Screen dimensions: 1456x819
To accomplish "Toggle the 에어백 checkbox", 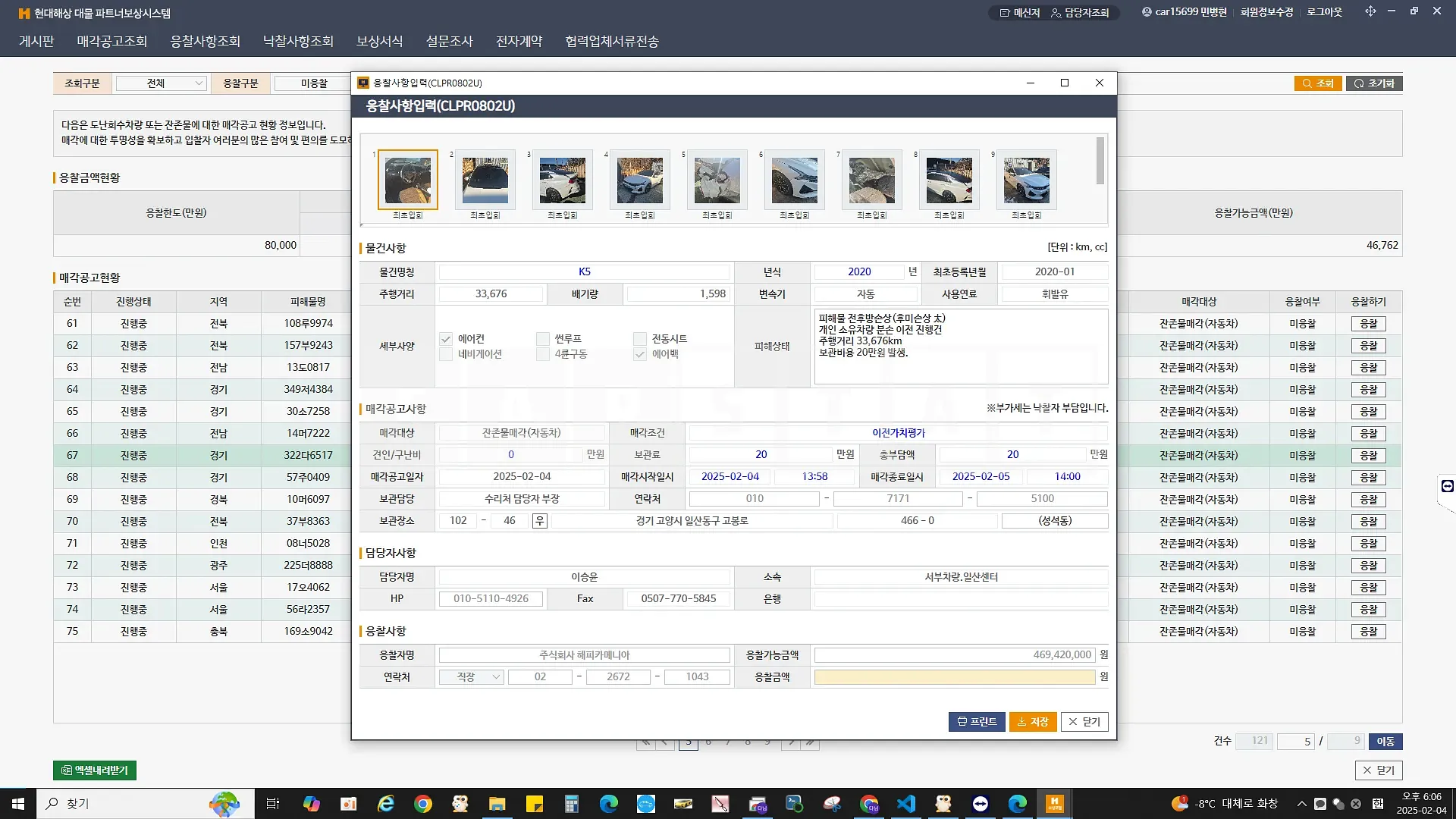I will click(640, 354).
